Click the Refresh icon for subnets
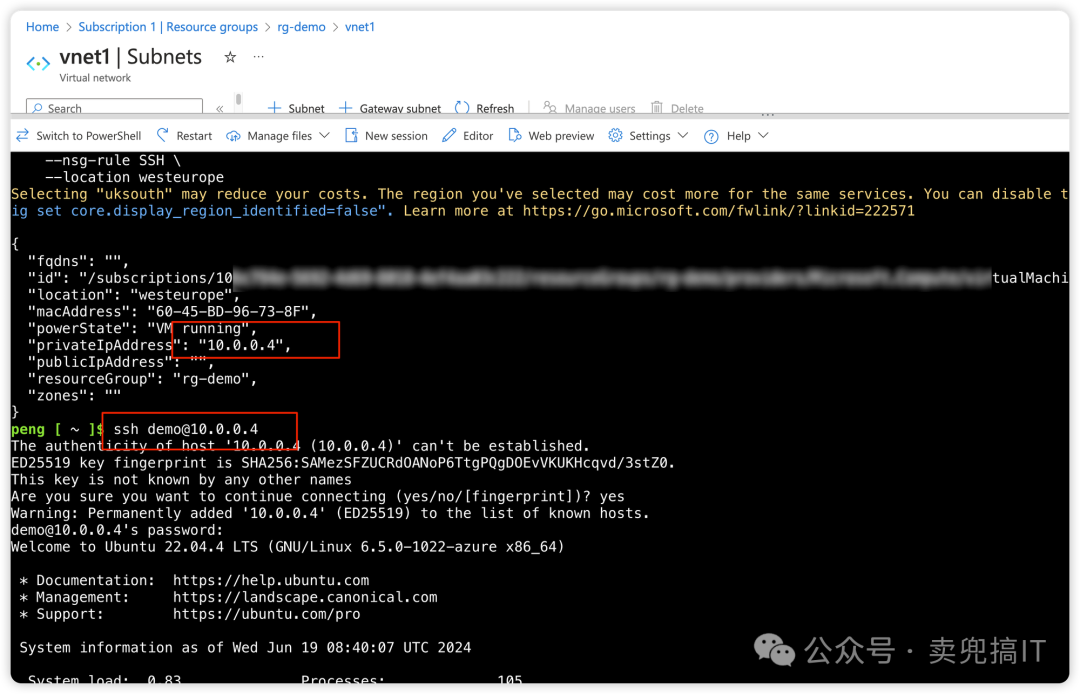The image size is (1080, 694). coord(462,108)
